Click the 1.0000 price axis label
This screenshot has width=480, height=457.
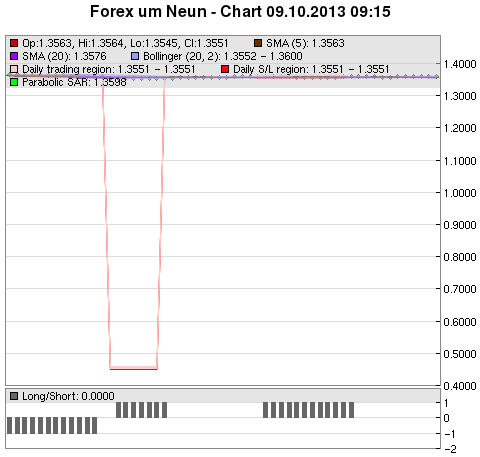pos(460,193)
